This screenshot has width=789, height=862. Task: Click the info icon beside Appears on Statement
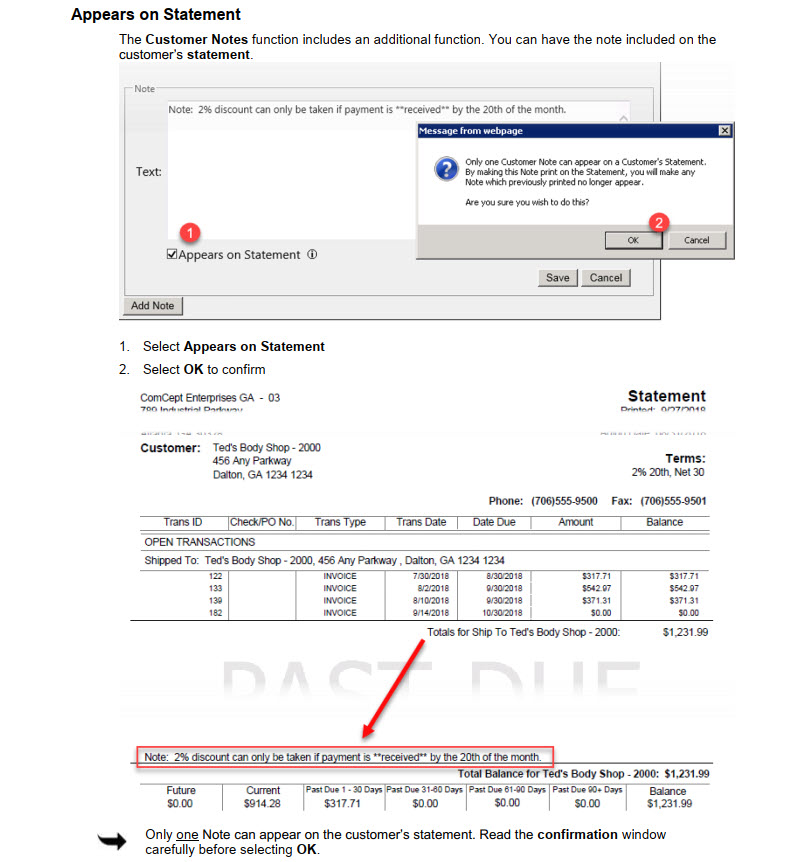312,255
